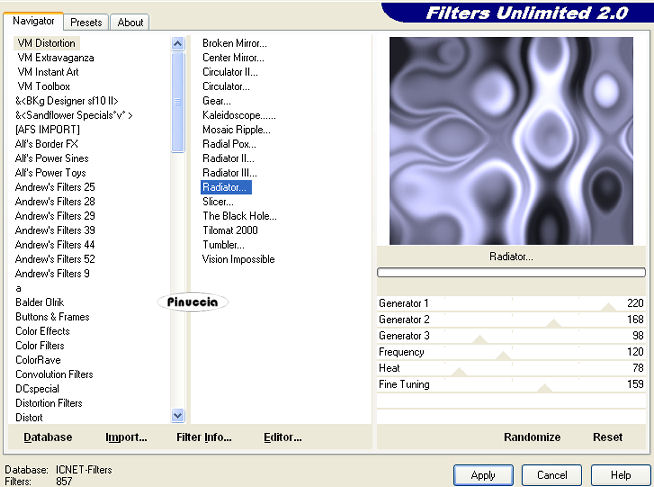Select the ColorRave category
The height and width of the screenshot is (487, 654).
point(38,360)
